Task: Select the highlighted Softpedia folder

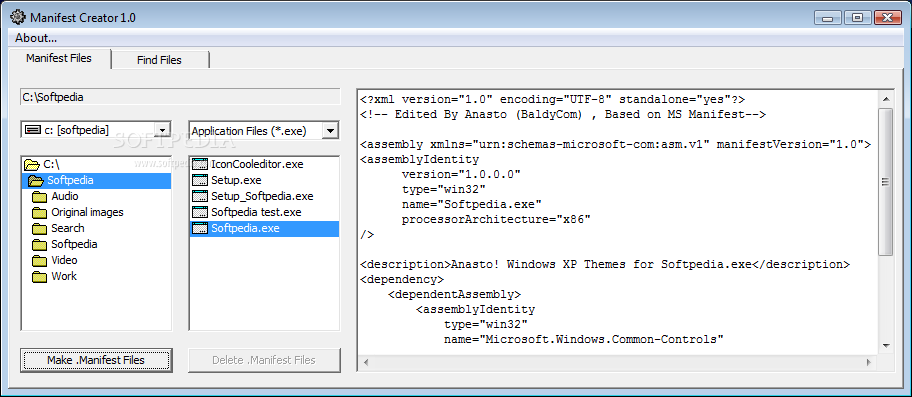Action: (x=96, y=180)
